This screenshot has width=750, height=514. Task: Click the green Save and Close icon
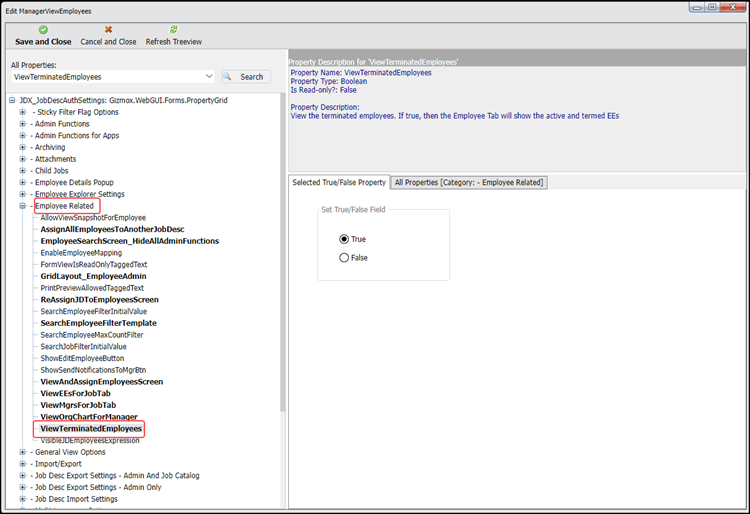(x=43, y=30)
